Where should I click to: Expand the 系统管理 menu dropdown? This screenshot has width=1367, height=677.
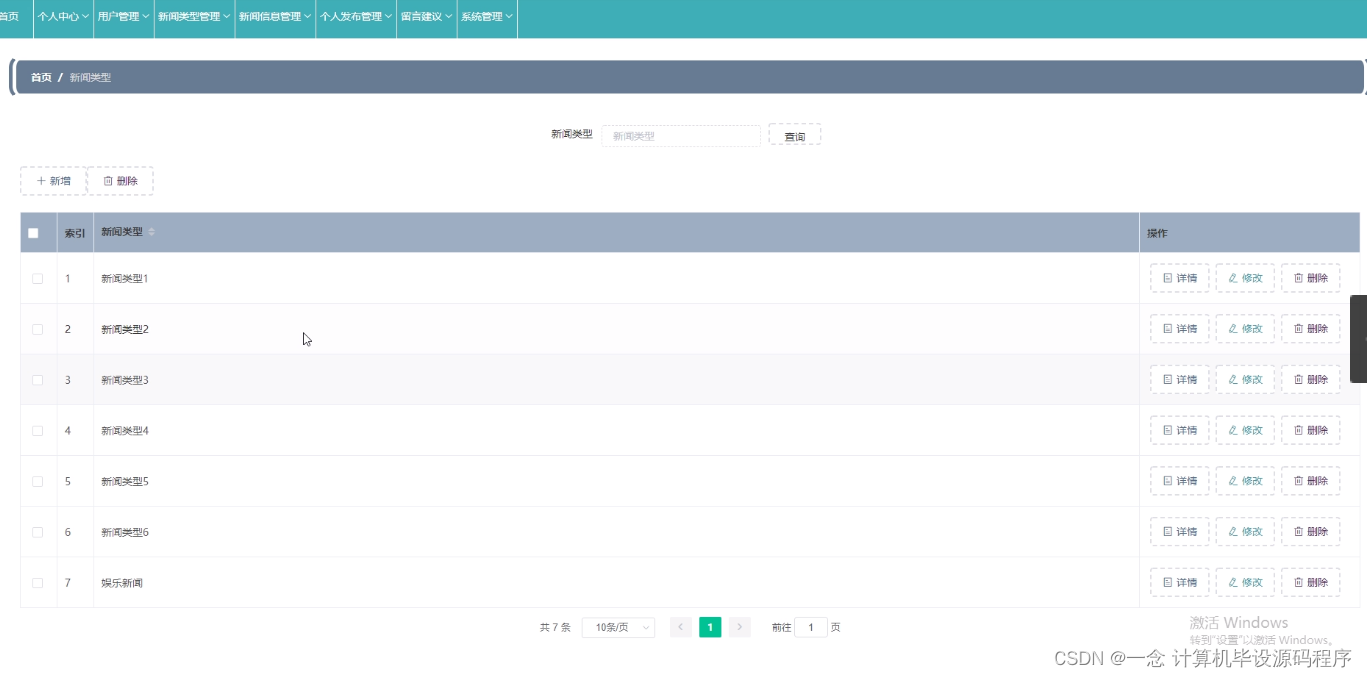pyautogui.click(x=486, y=17)
